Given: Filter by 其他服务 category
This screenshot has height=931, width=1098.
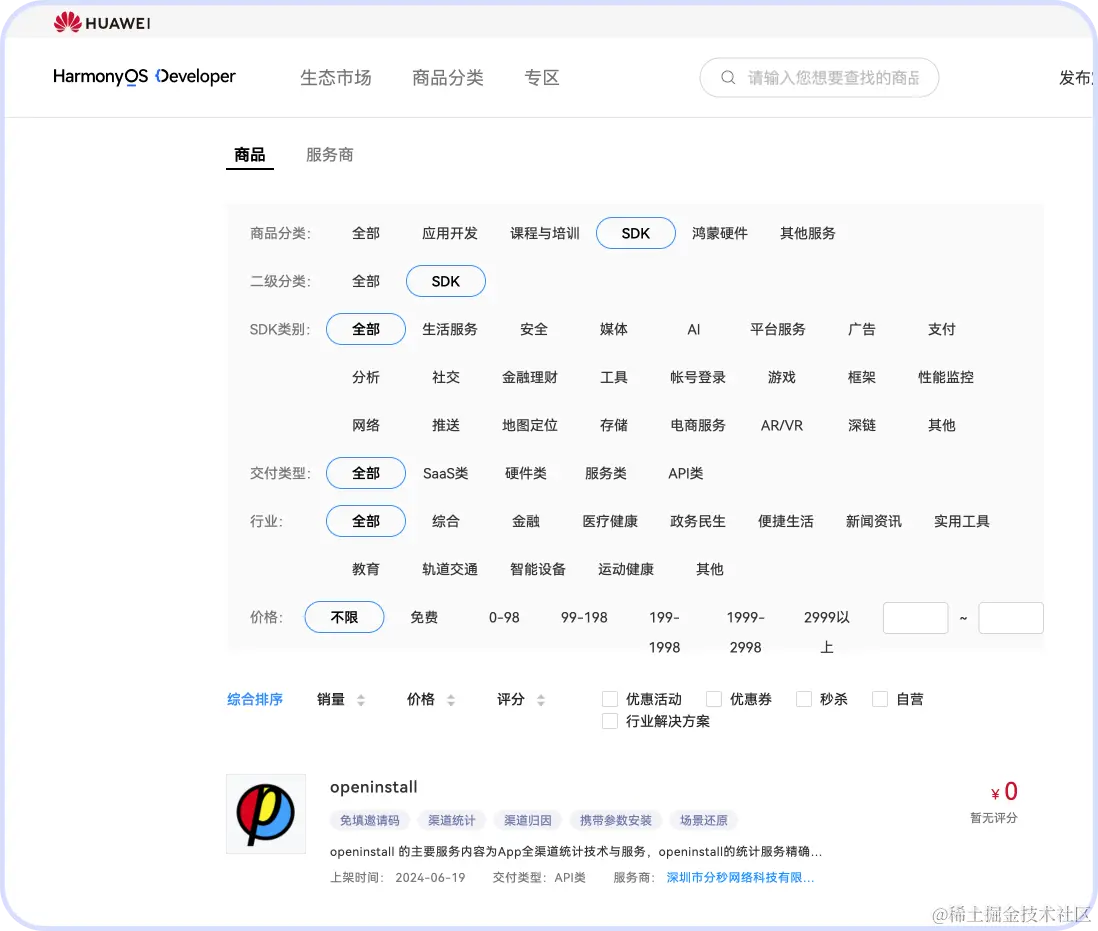Looking at the screenshot, I should click(808, 233).
